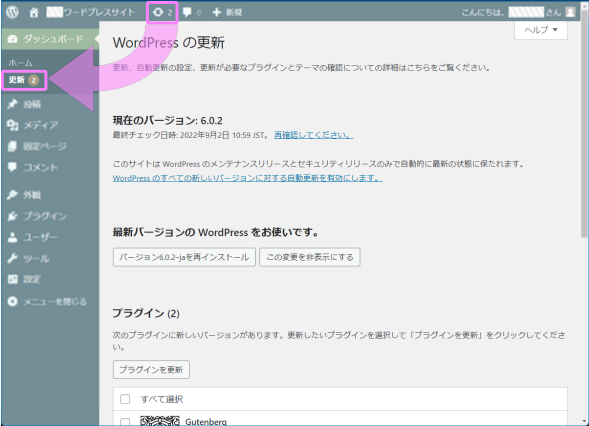This screenshot has height=426, width=589.
Task: Open the 設定 menu label
Action: [x=32, y=279]
